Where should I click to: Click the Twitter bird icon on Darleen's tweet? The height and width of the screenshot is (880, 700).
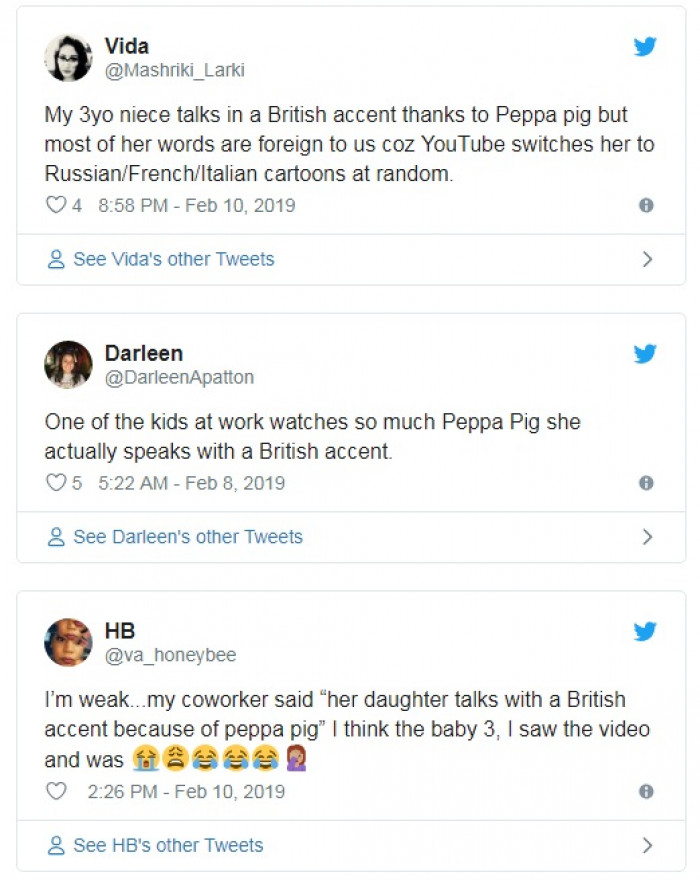[645, 354]
